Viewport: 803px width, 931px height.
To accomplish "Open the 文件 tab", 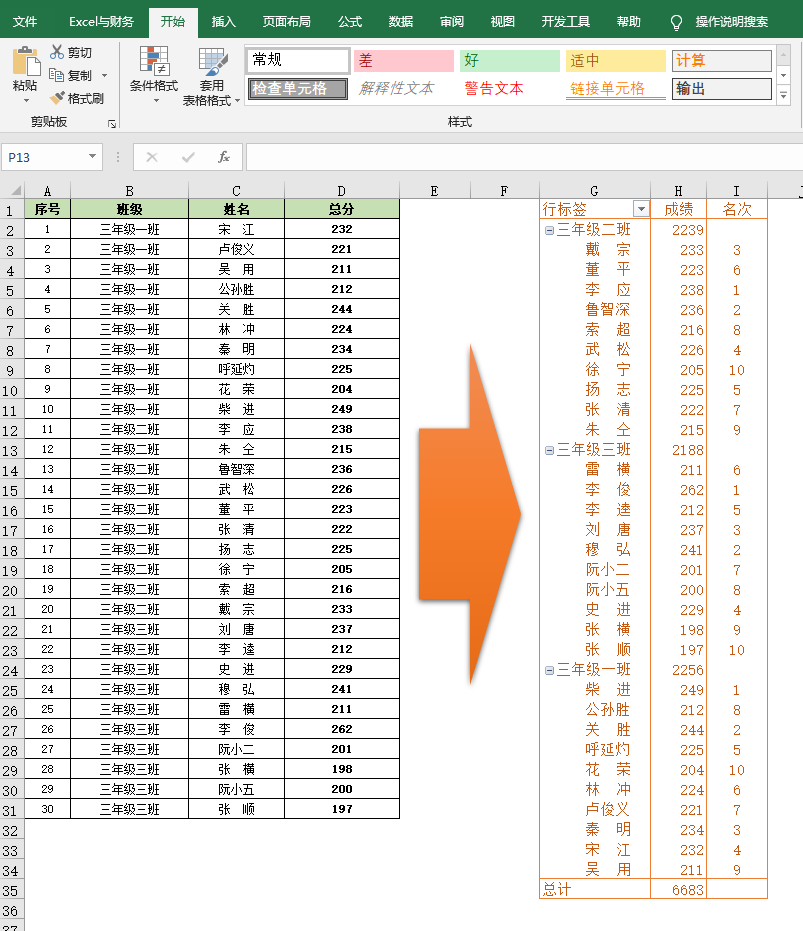I will [25, 22].
